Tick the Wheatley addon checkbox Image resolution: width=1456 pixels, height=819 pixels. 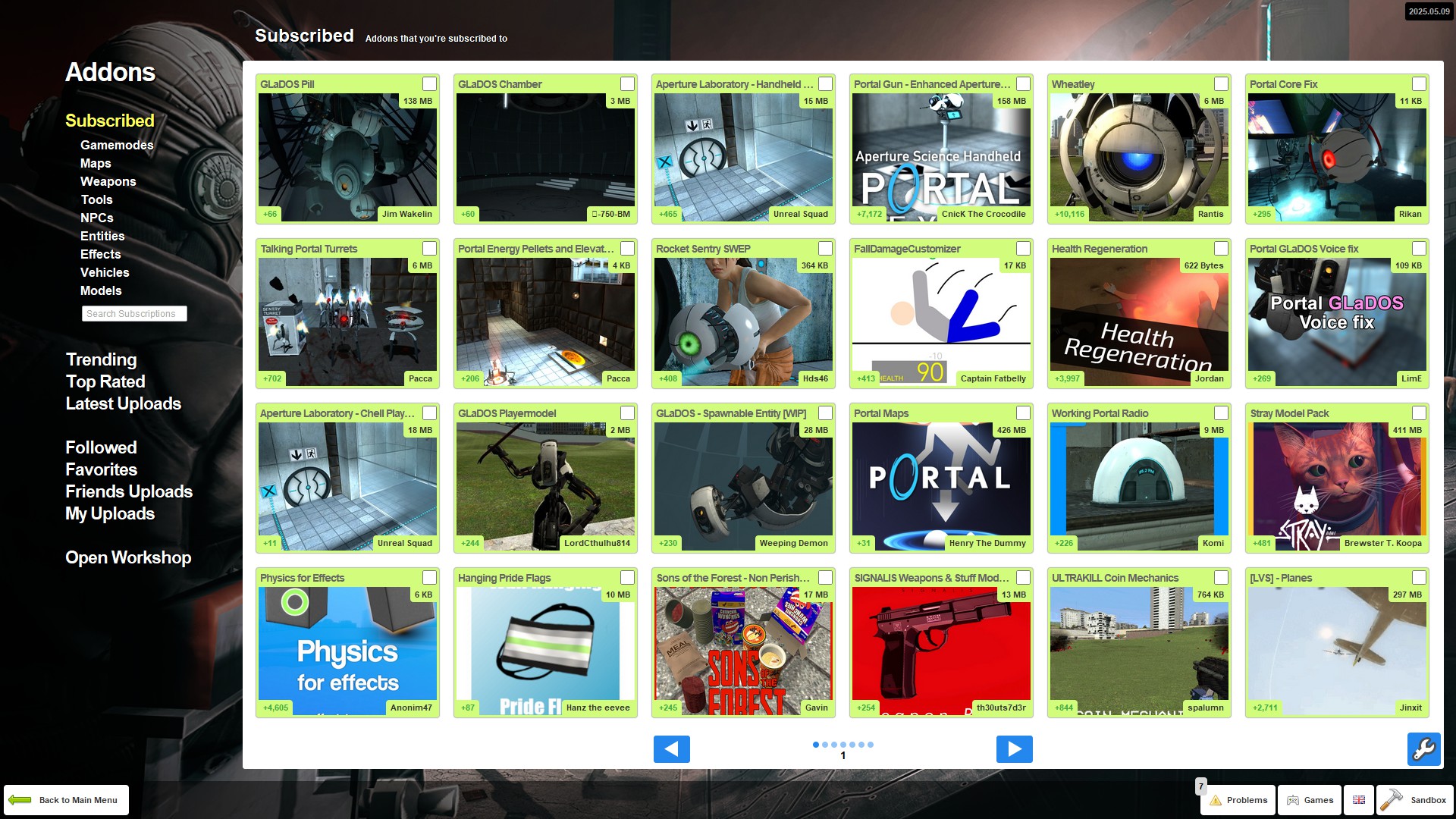pos(1221,83)
